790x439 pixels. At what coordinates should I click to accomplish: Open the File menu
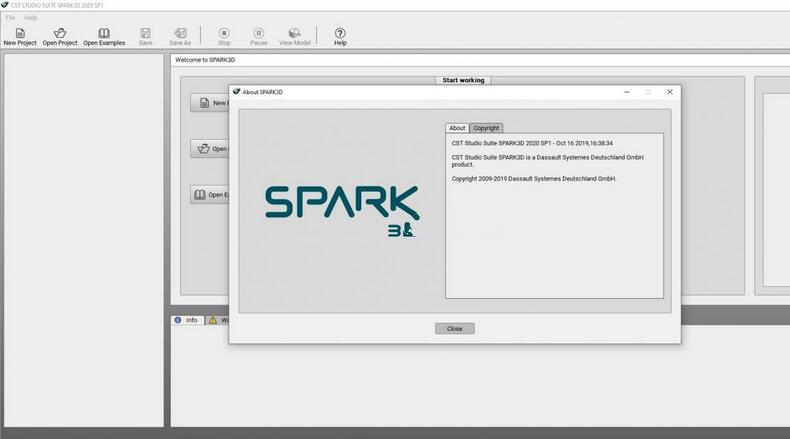(10, 18)
